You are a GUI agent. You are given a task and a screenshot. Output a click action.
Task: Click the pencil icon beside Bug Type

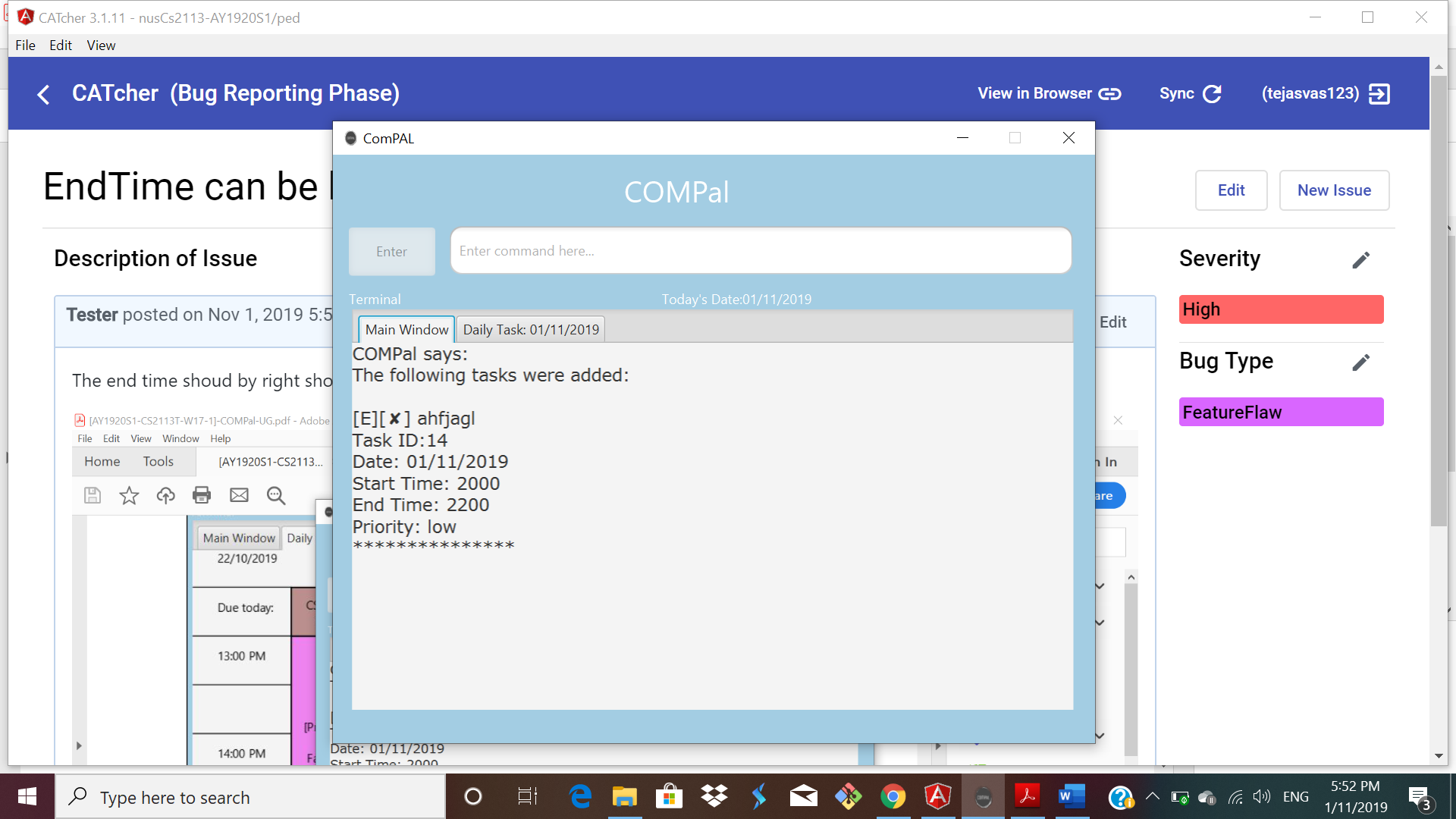[1360, 362]
